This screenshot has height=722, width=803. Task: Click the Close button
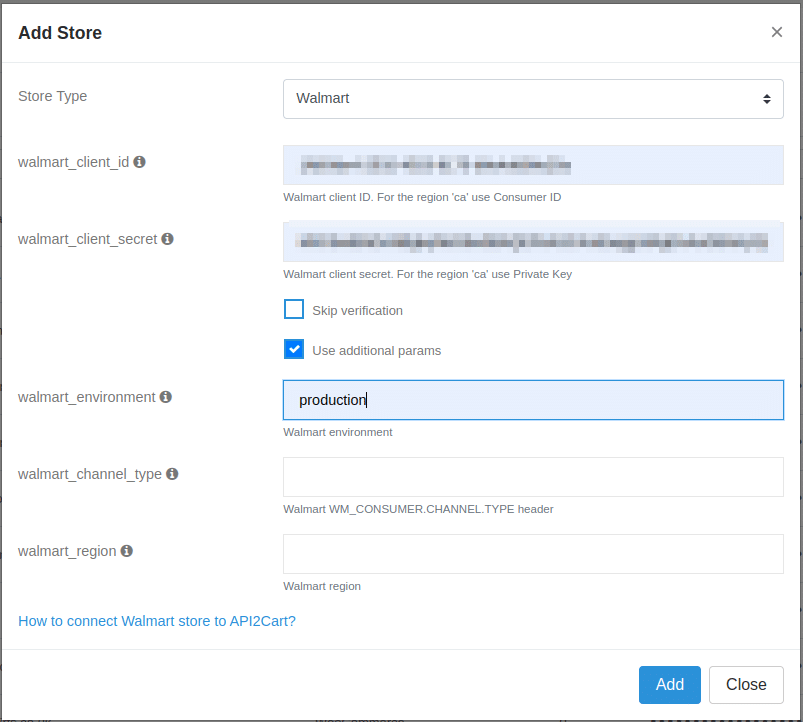pos(746,684)
